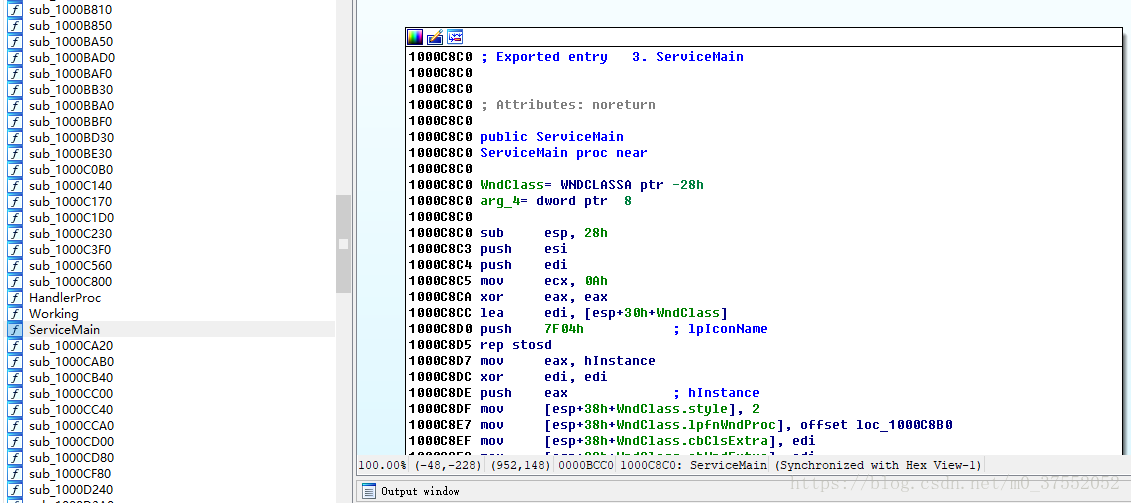
Task: Click function icon beside HandlerProc
Action: point(15,297)
